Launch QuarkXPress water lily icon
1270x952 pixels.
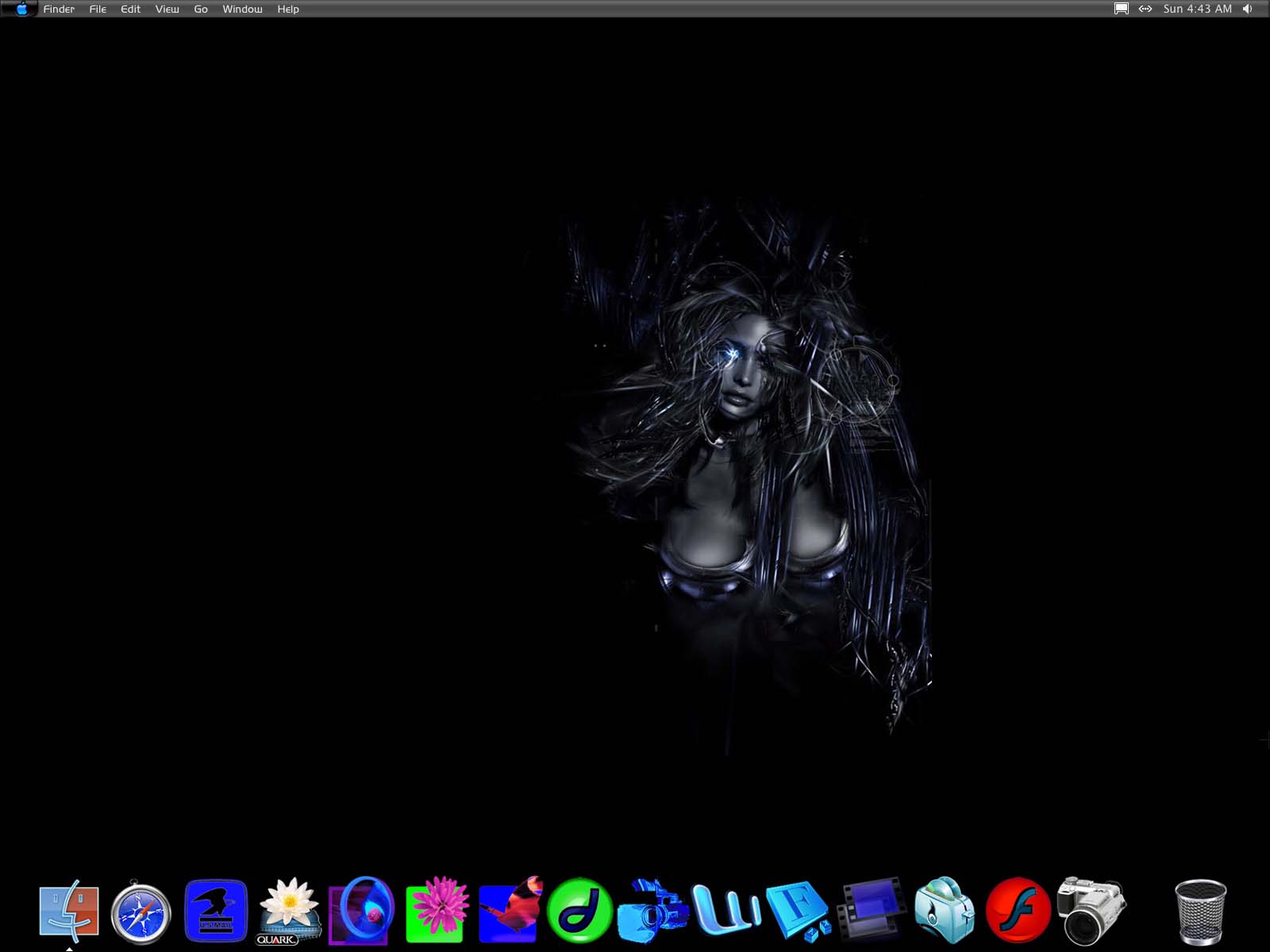[x=289, y=911]
